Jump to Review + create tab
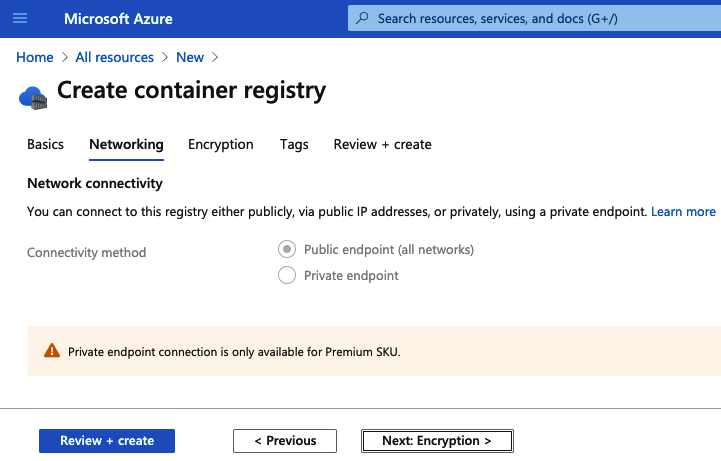The width and height of the screenshot is (721, 461). coord(382,144)
